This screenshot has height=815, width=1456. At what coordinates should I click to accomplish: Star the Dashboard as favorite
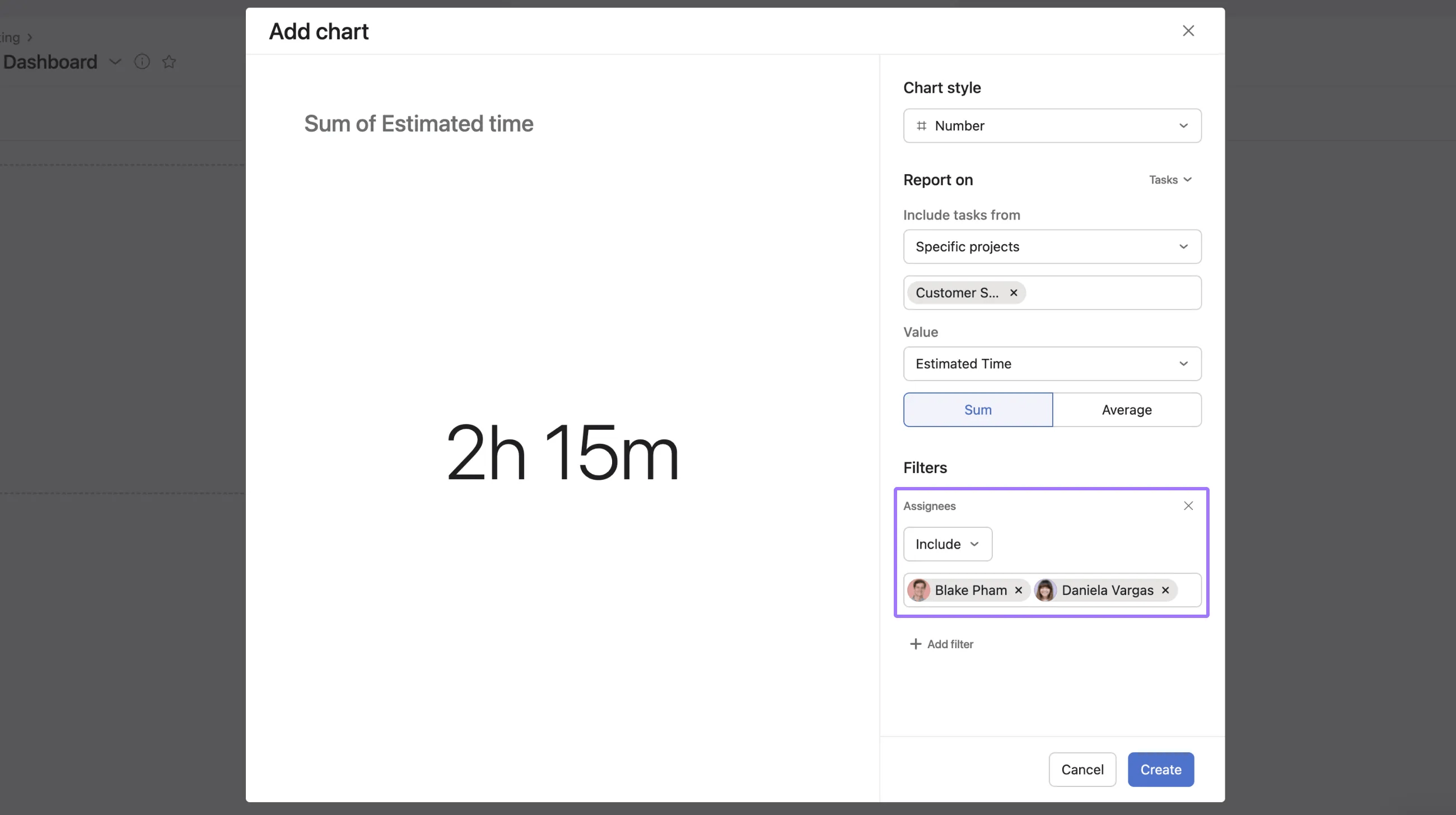[169, 62]
